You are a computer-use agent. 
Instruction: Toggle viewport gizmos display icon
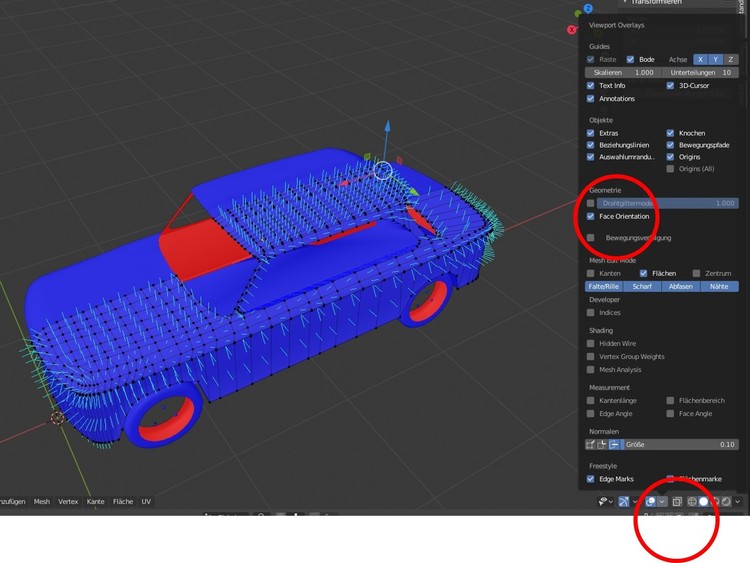[624, 501]
